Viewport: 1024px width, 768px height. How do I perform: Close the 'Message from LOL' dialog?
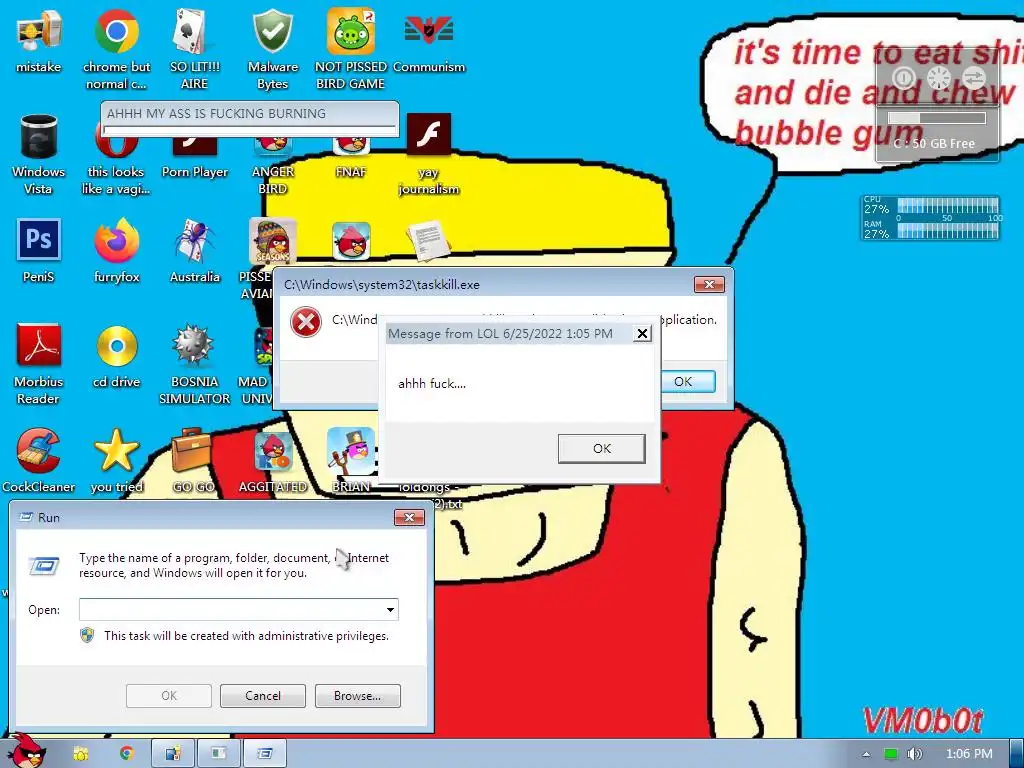coord(642,334)
